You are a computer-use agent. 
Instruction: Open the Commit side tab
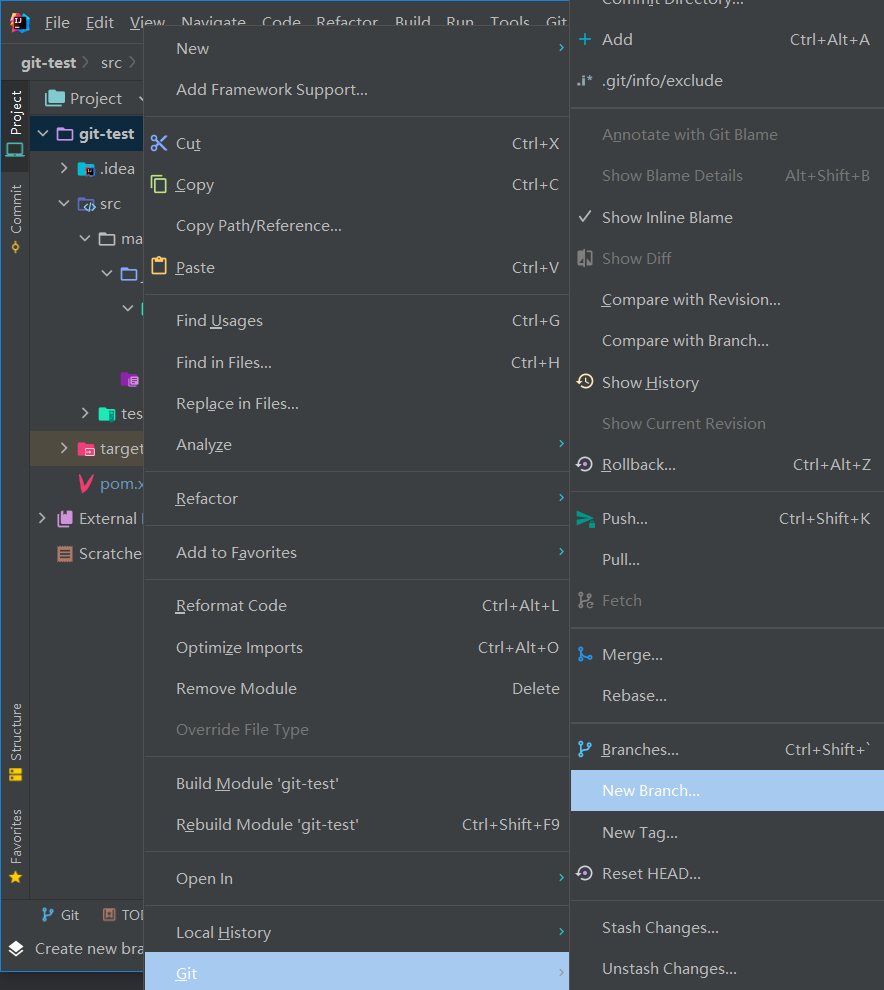[x=15, y=218]
